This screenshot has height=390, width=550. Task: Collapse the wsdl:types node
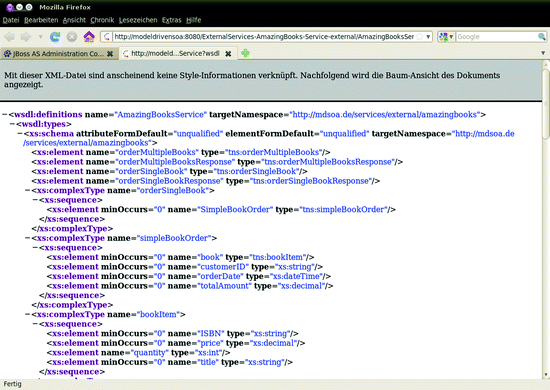click(x=12, y=124)
